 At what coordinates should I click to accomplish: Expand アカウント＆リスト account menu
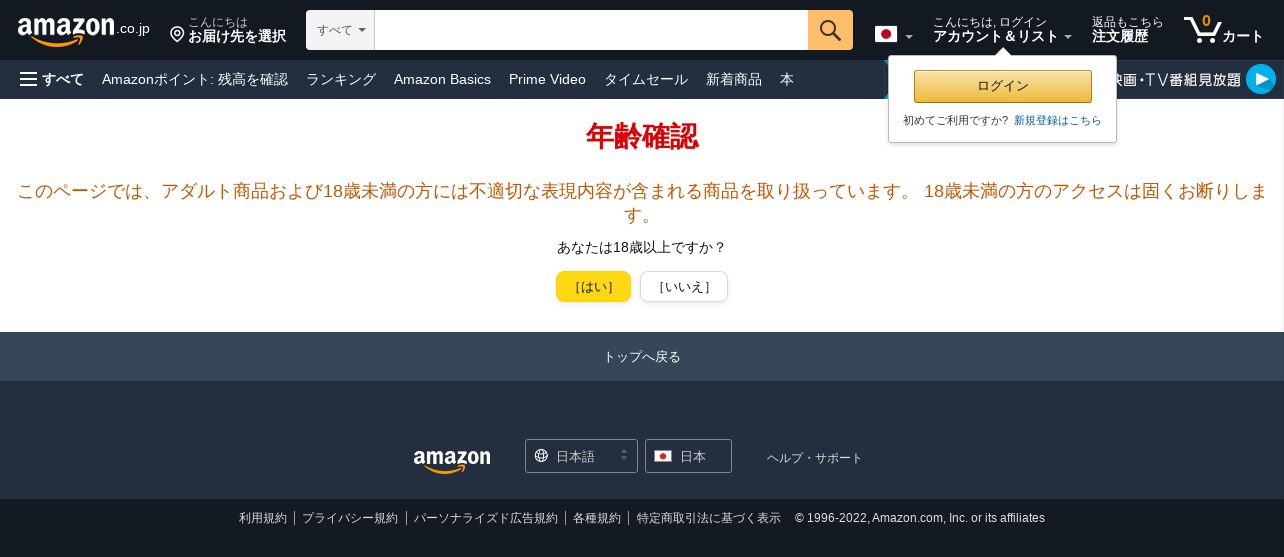pos(1002,30)
